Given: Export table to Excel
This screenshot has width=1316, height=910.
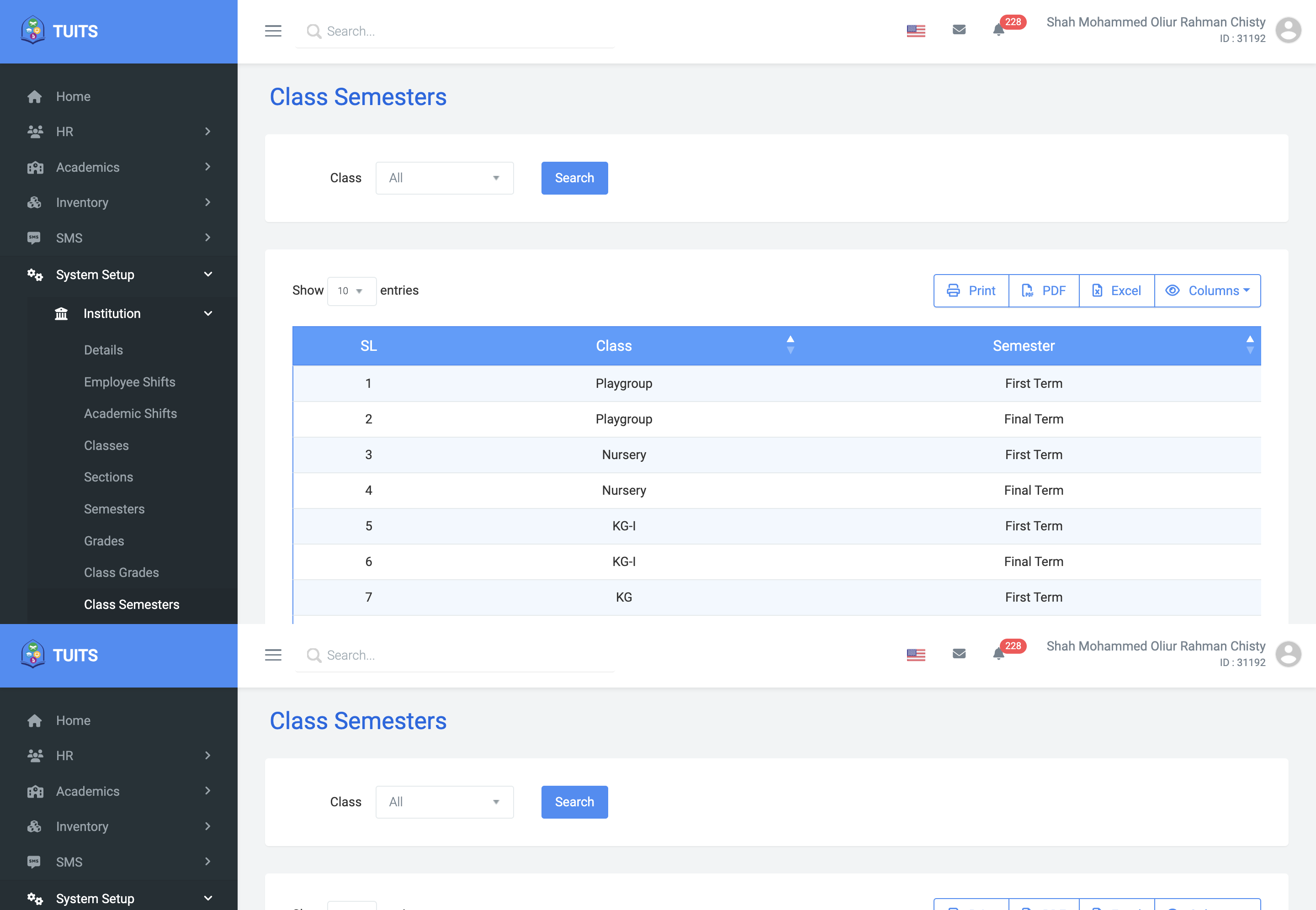Looking at the screenshot, I should click(1116, 291).
